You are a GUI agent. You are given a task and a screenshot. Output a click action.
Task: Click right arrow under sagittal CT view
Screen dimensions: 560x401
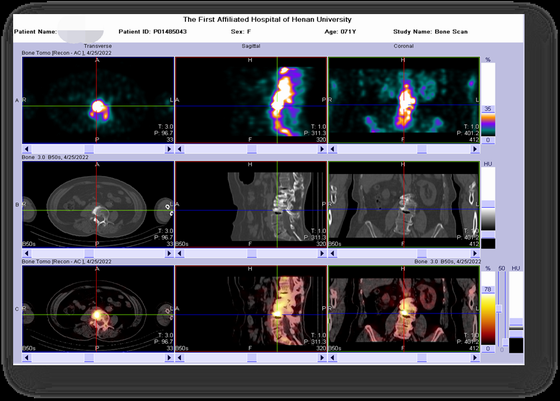(322, 253)
